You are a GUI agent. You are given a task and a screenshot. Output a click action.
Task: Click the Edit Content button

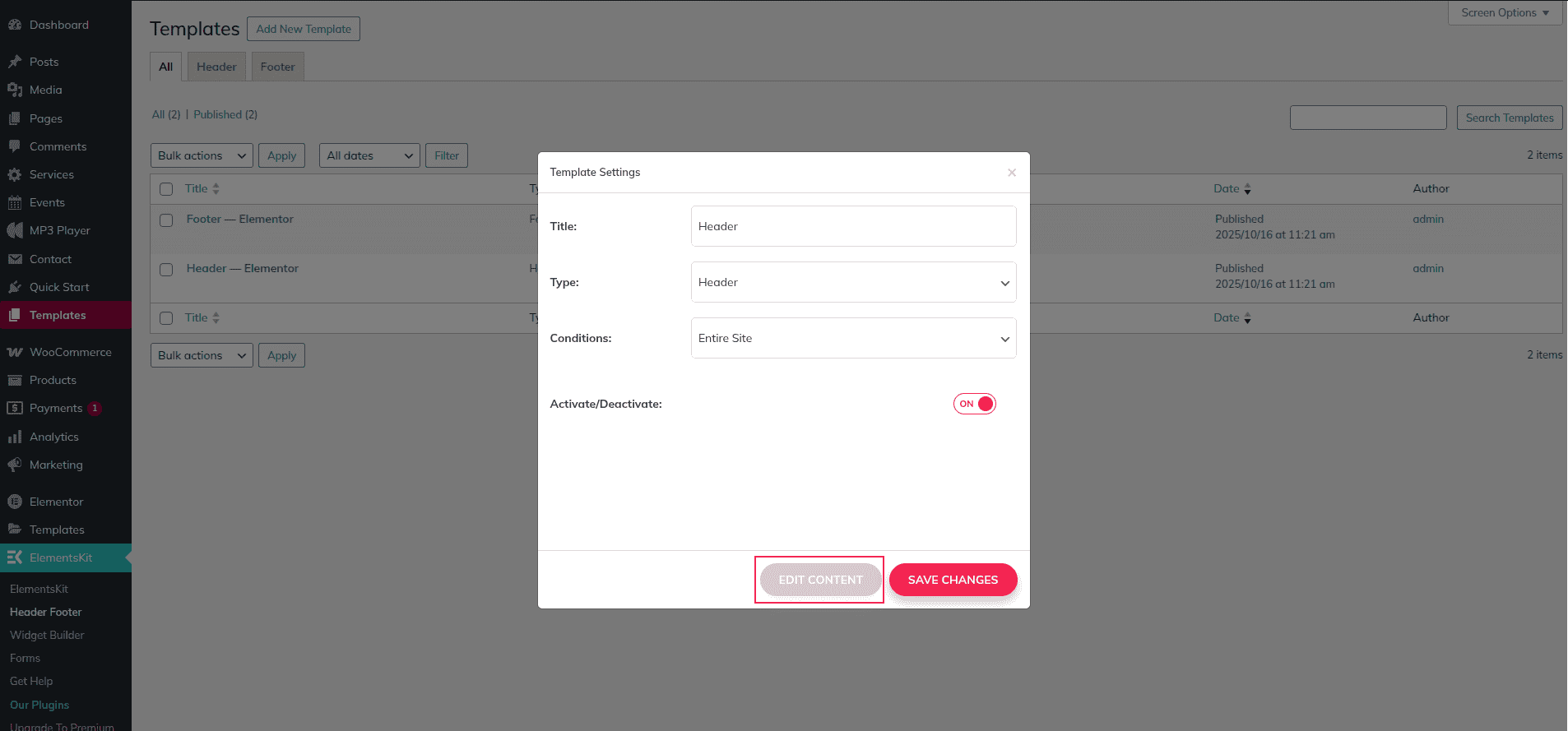[820, 580]
